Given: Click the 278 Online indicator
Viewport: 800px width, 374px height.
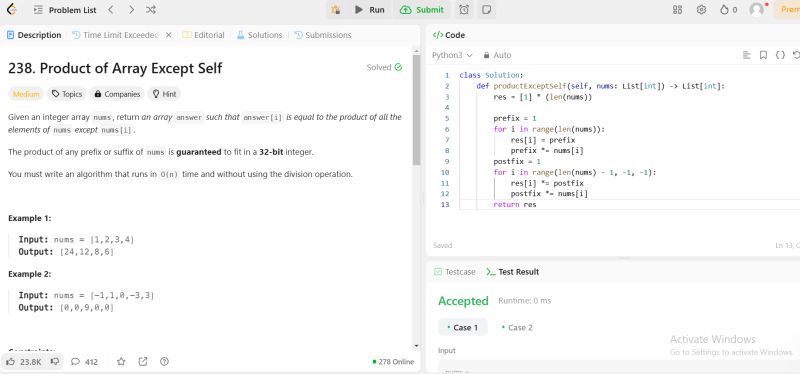Looking at the screenshot, I should pyautogui.click(x=394, y=362).
